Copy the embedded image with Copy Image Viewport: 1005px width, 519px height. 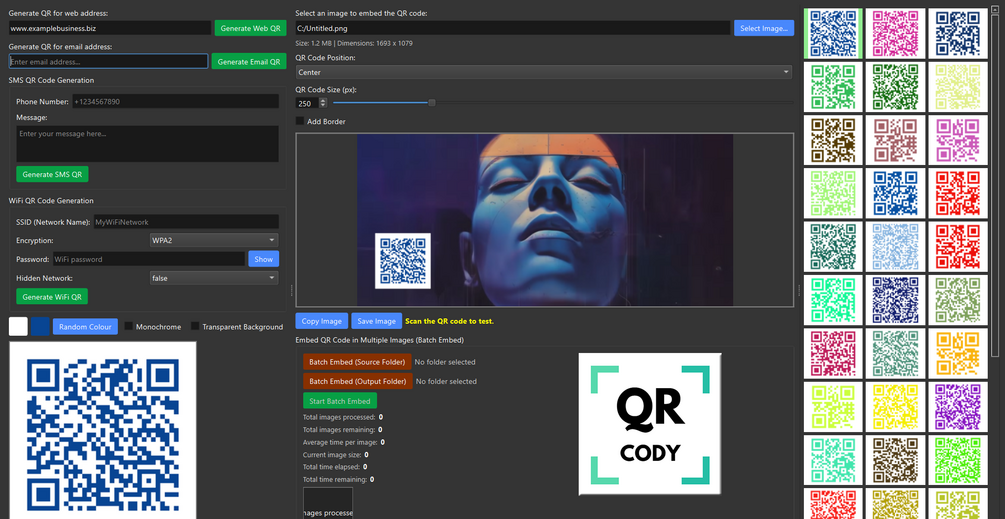[x=322, y=321]
